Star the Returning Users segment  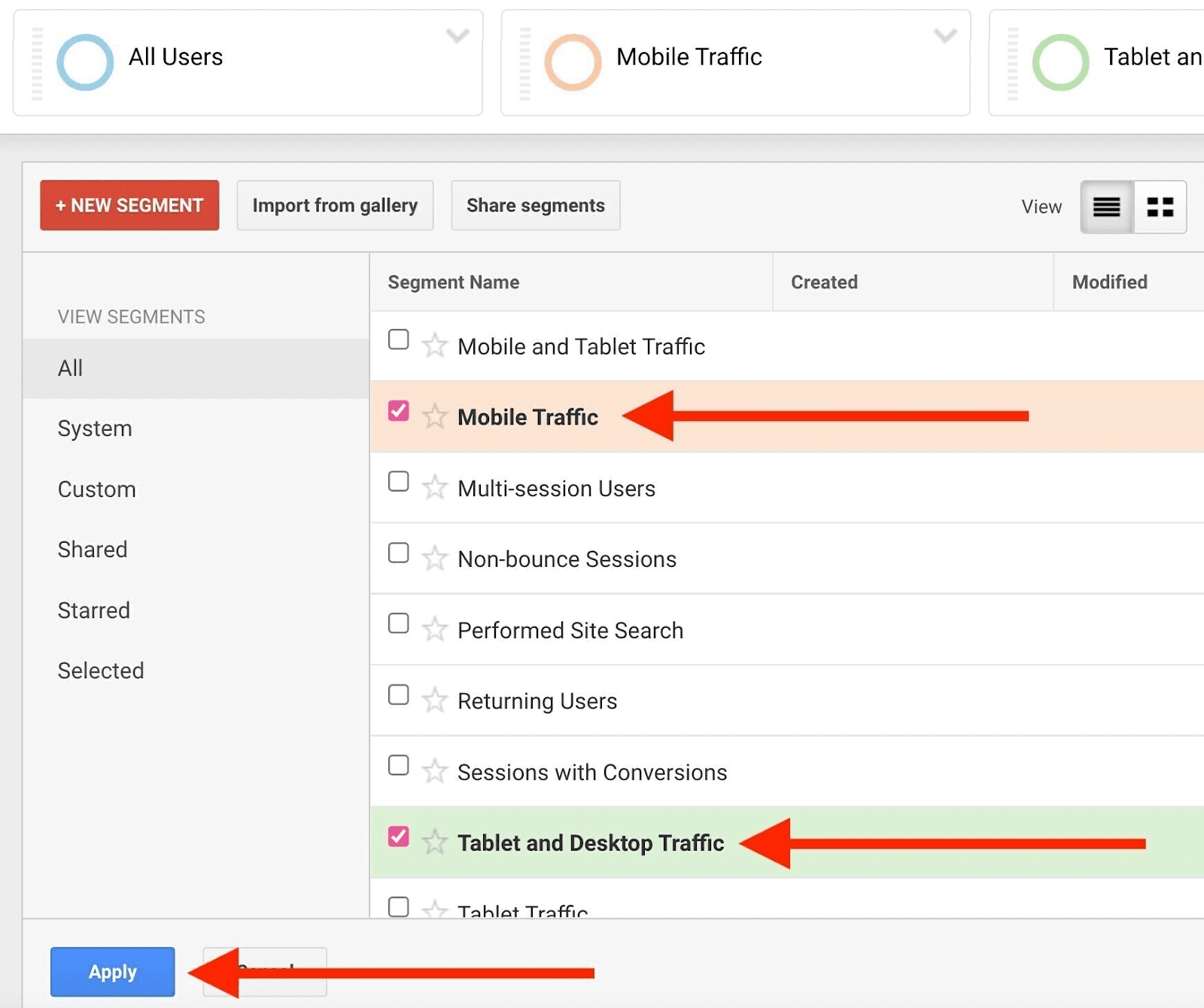[434, 701]
